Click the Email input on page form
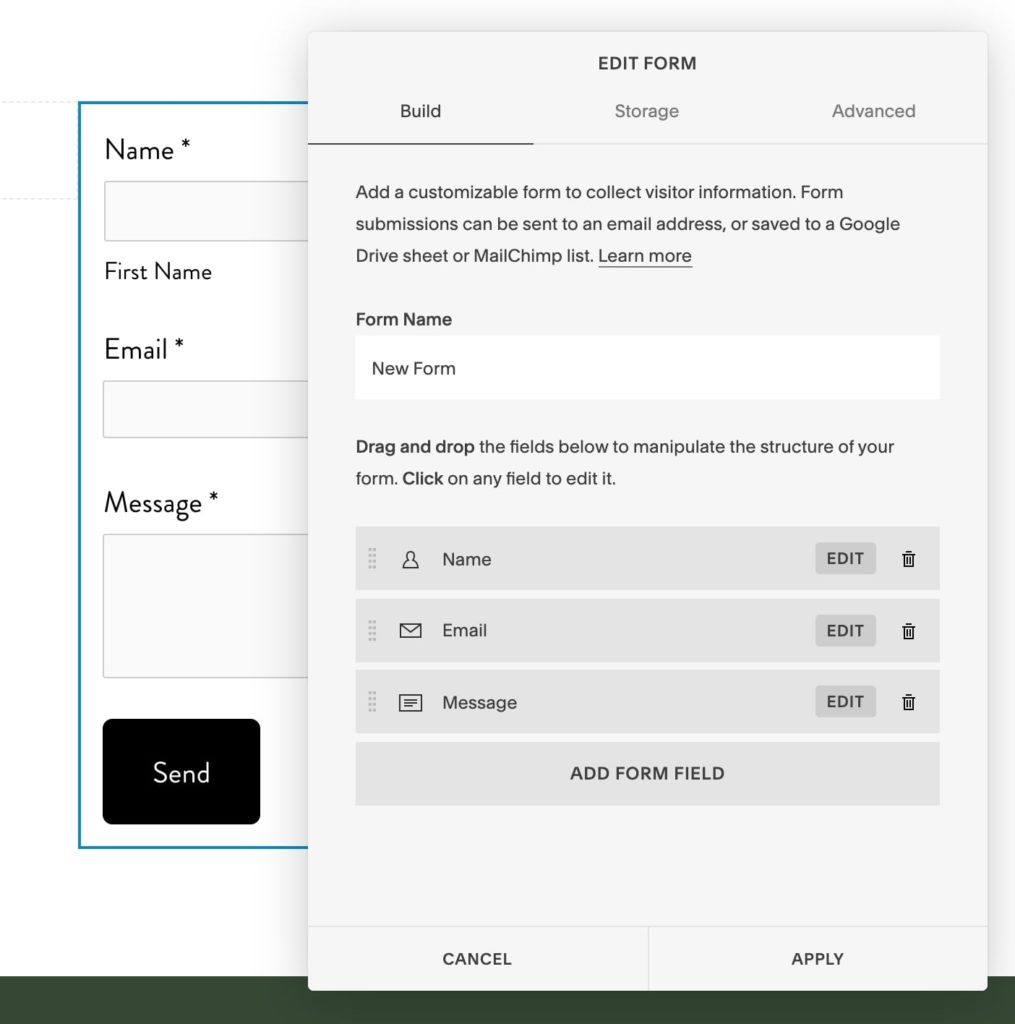1015x1024 pixels. (206, 409)
